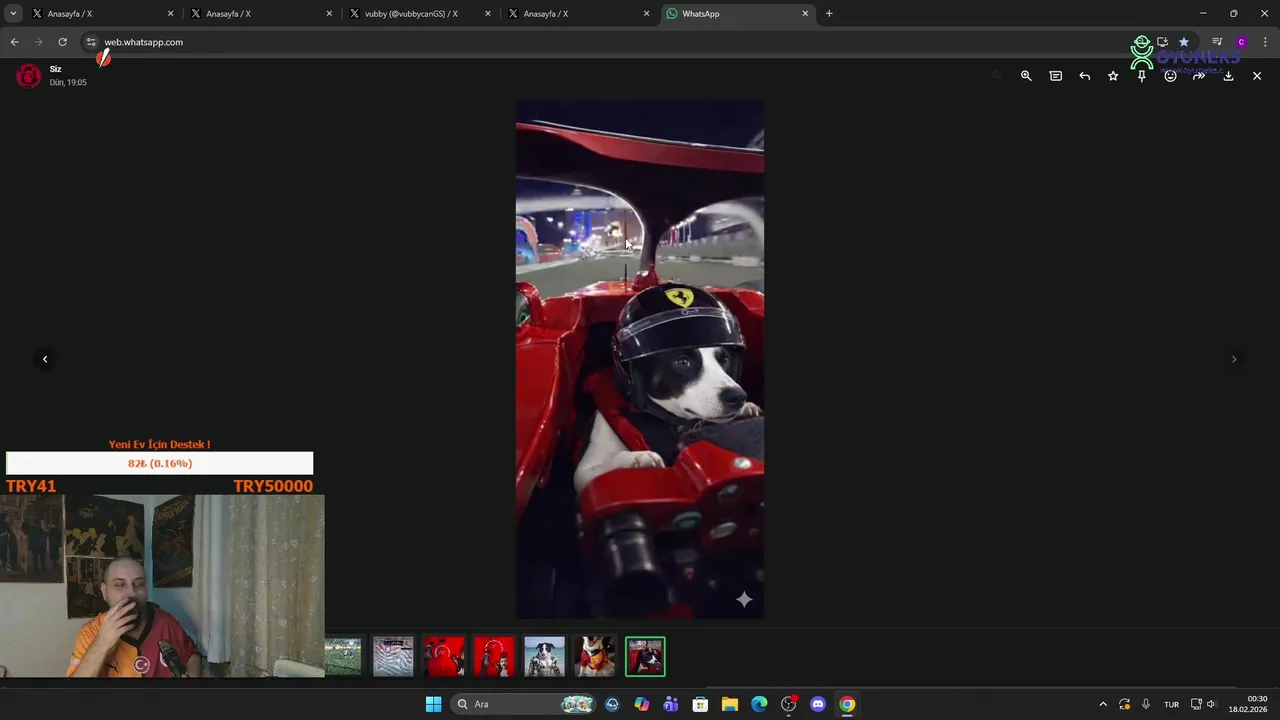This screenshot has width=1280, height=720.
Task: Open OBS Studio from the taskbar
Action: [x=788, y=704]
